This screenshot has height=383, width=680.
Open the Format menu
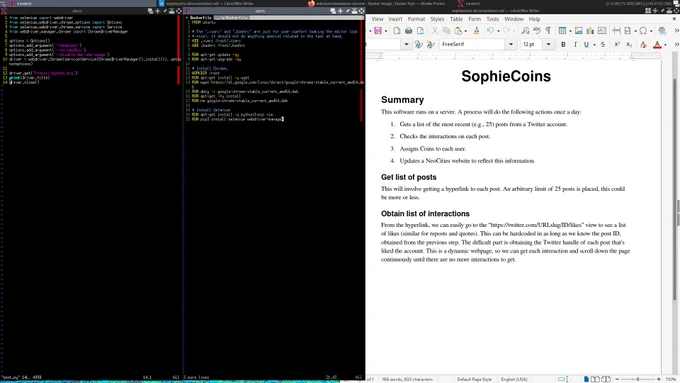coord(416,19)
